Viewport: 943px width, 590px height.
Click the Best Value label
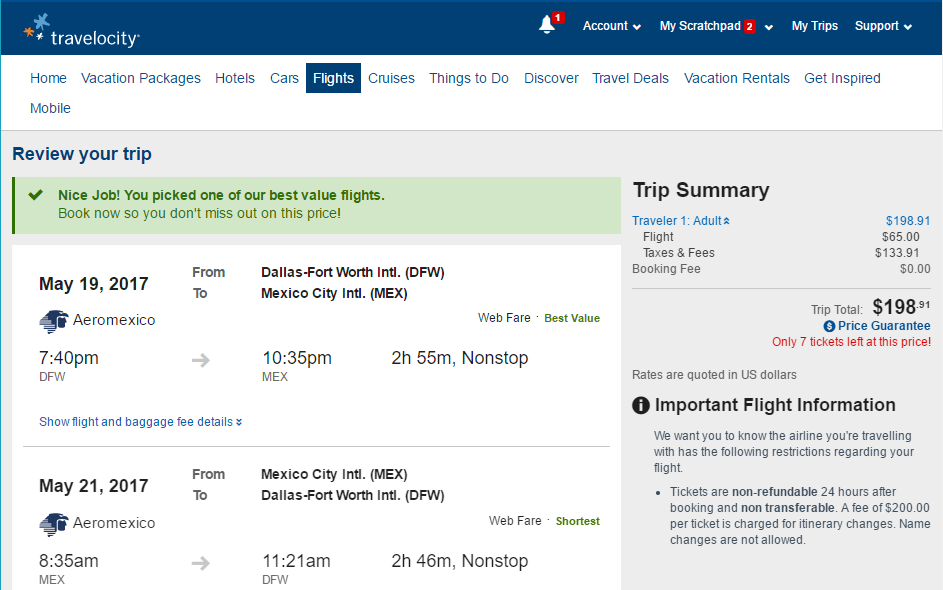tap(572, 317)
